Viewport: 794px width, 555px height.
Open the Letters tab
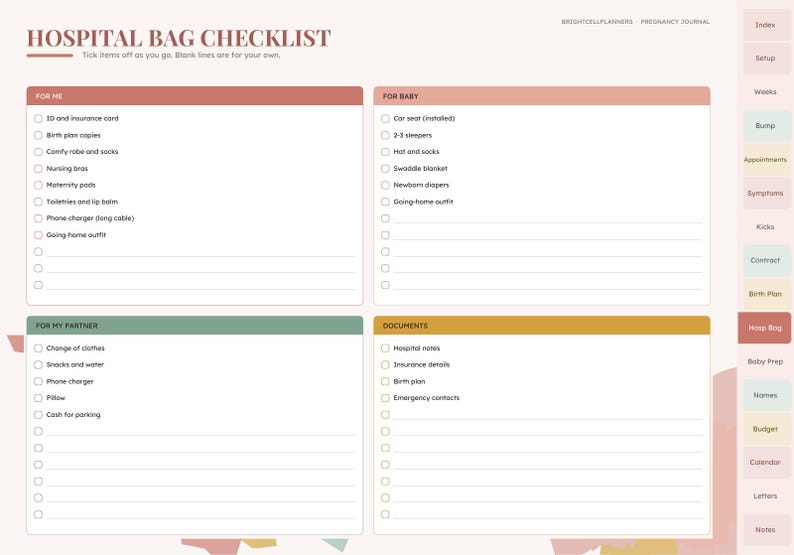tap(766, 496)
